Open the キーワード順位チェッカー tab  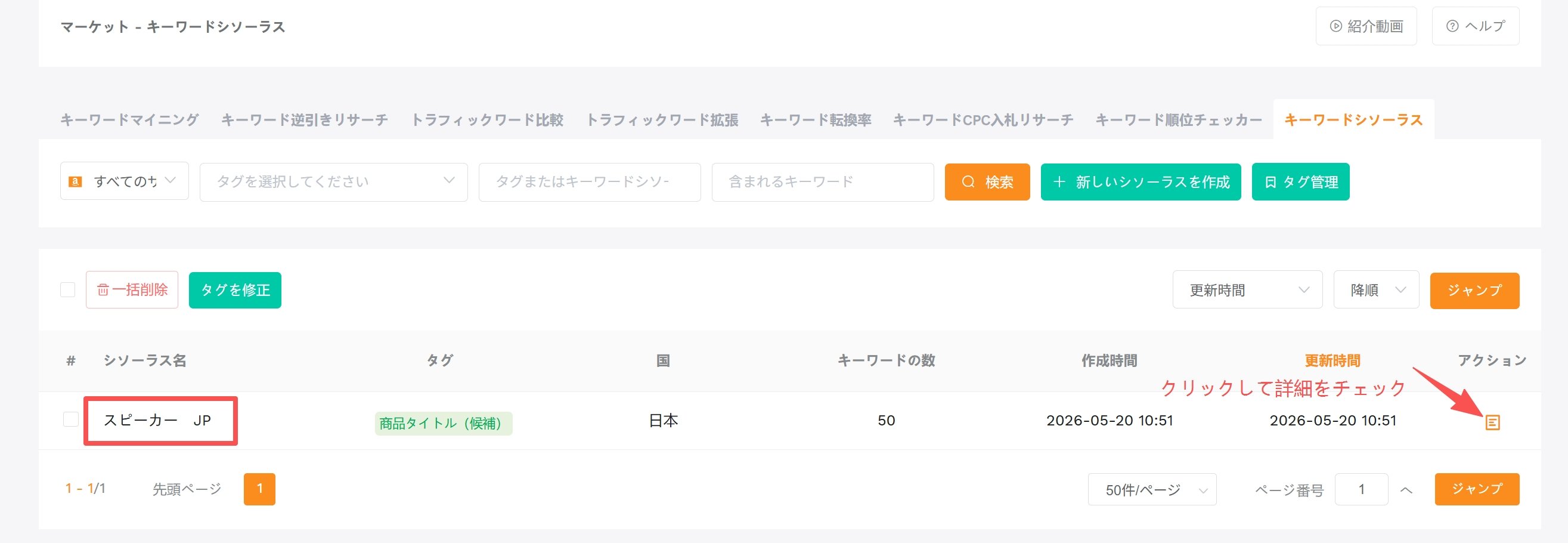pos(1179,120)
